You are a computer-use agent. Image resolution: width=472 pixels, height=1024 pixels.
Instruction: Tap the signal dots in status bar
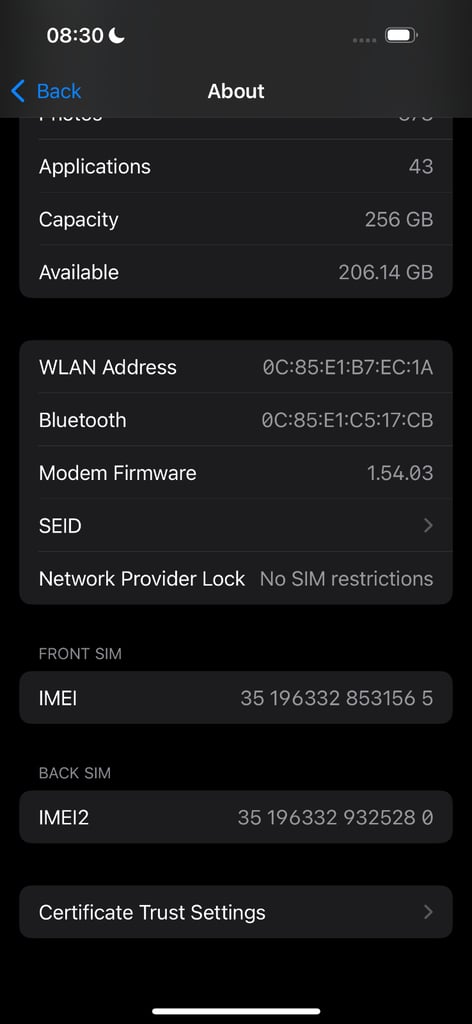pyautogui.click(x=364, y=40)
